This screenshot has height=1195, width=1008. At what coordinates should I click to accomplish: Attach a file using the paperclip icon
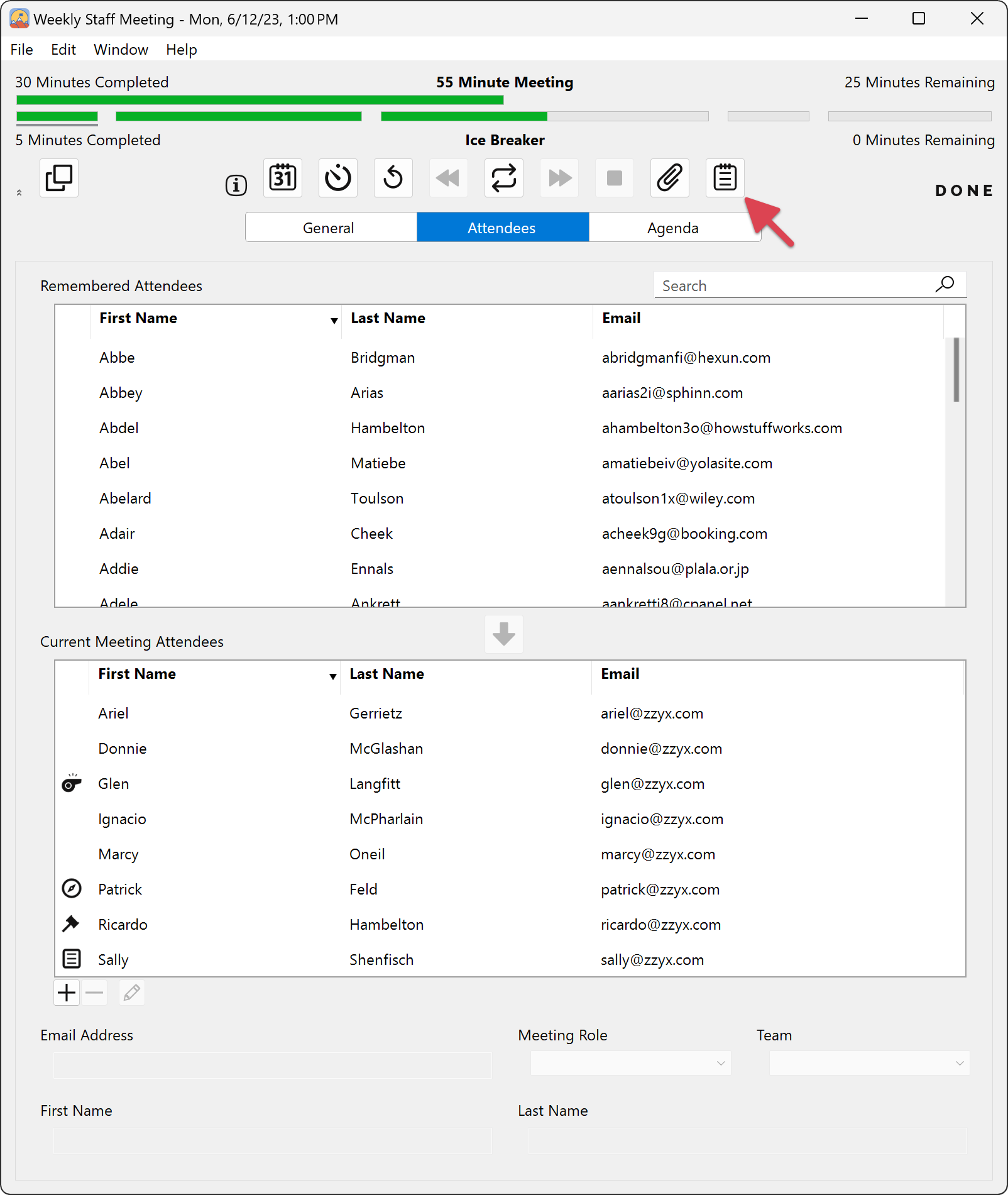(x=669, y=178)
